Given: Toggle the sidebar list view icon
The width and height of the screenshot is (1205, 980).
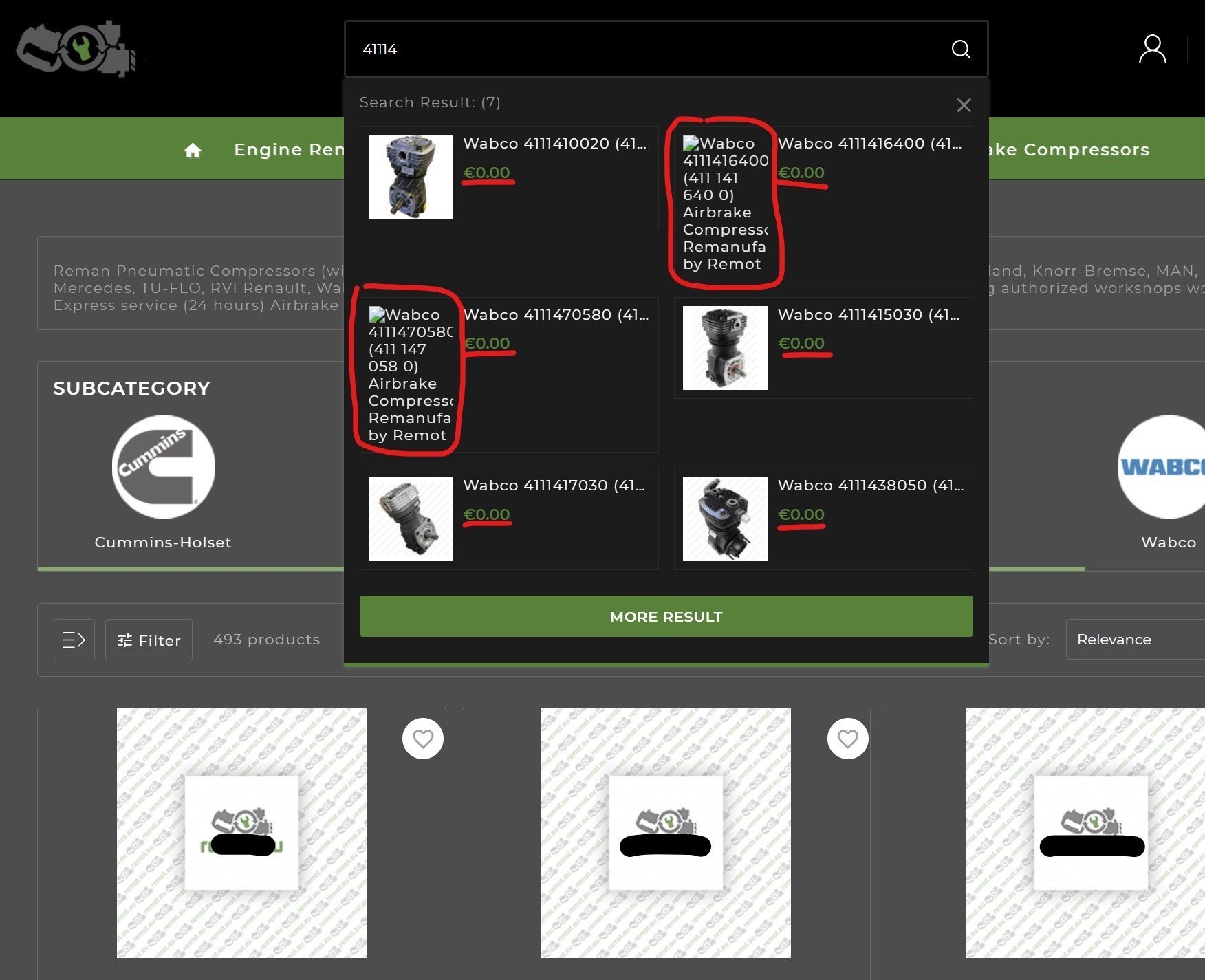Looking at the screenshot, I should click(74, 640).
